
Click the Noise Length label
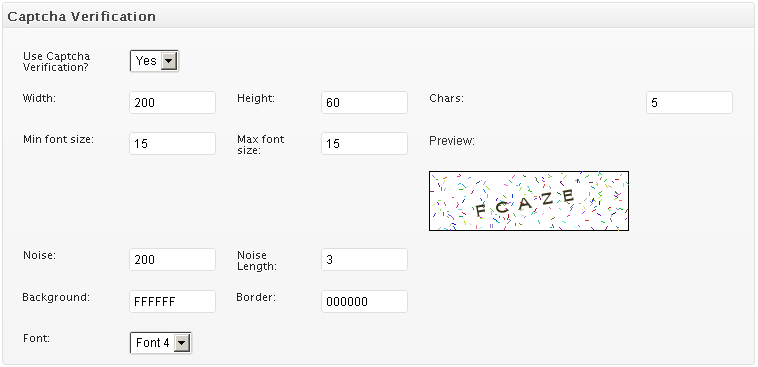[257, 261]
